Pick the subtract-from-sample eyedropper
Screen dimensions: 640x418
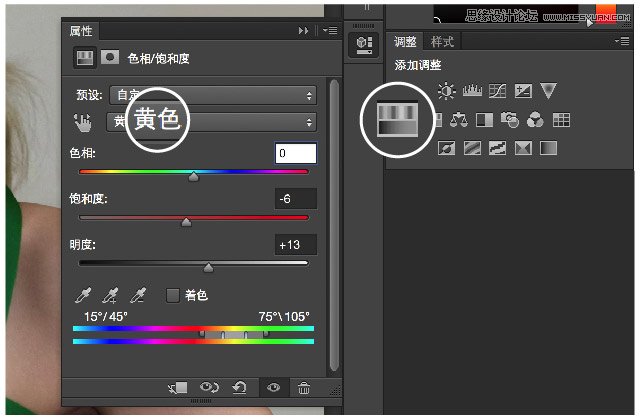click(x=138, y=295)
